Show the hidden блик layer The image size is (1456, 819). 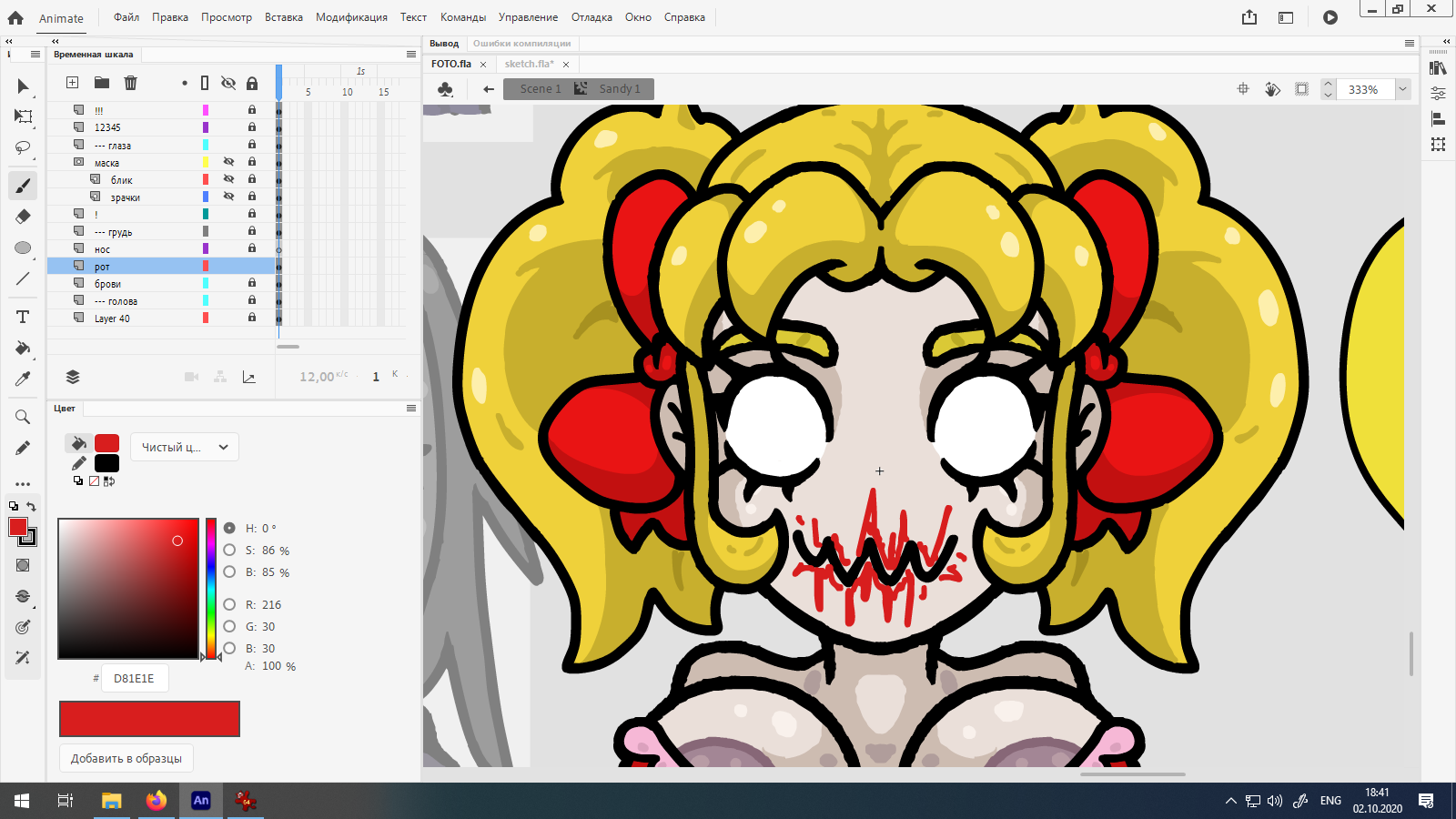pyautogui.click(x=228, y=179)
